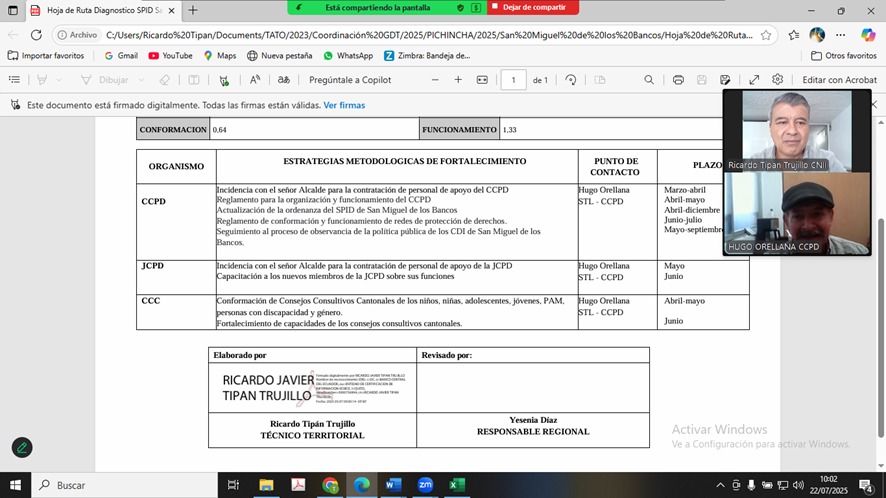Open Copilot sidebar icon

click(x=868, y=35)
